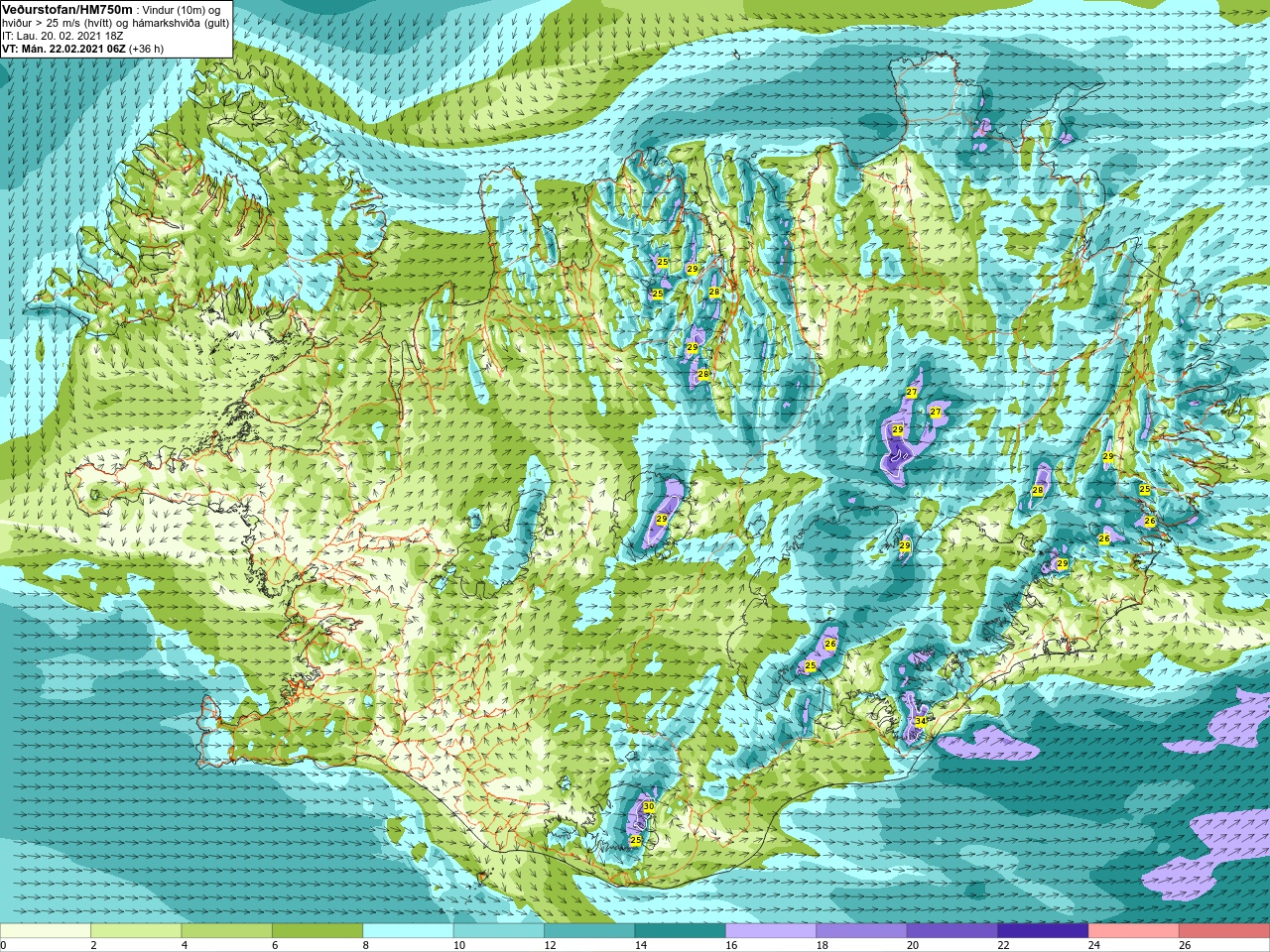1270x952 pixels.
Task: Select the salmon red legend swatch above 26
Action: click(x=1224, y=931)
